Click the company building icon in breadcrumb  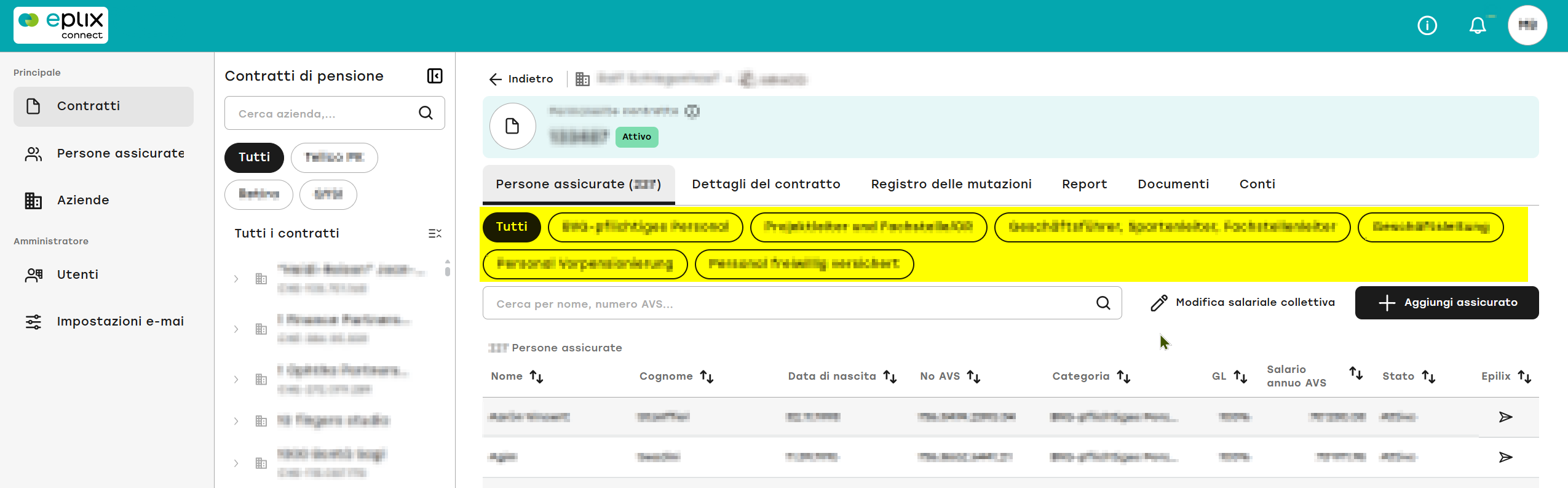click(582, 79)
